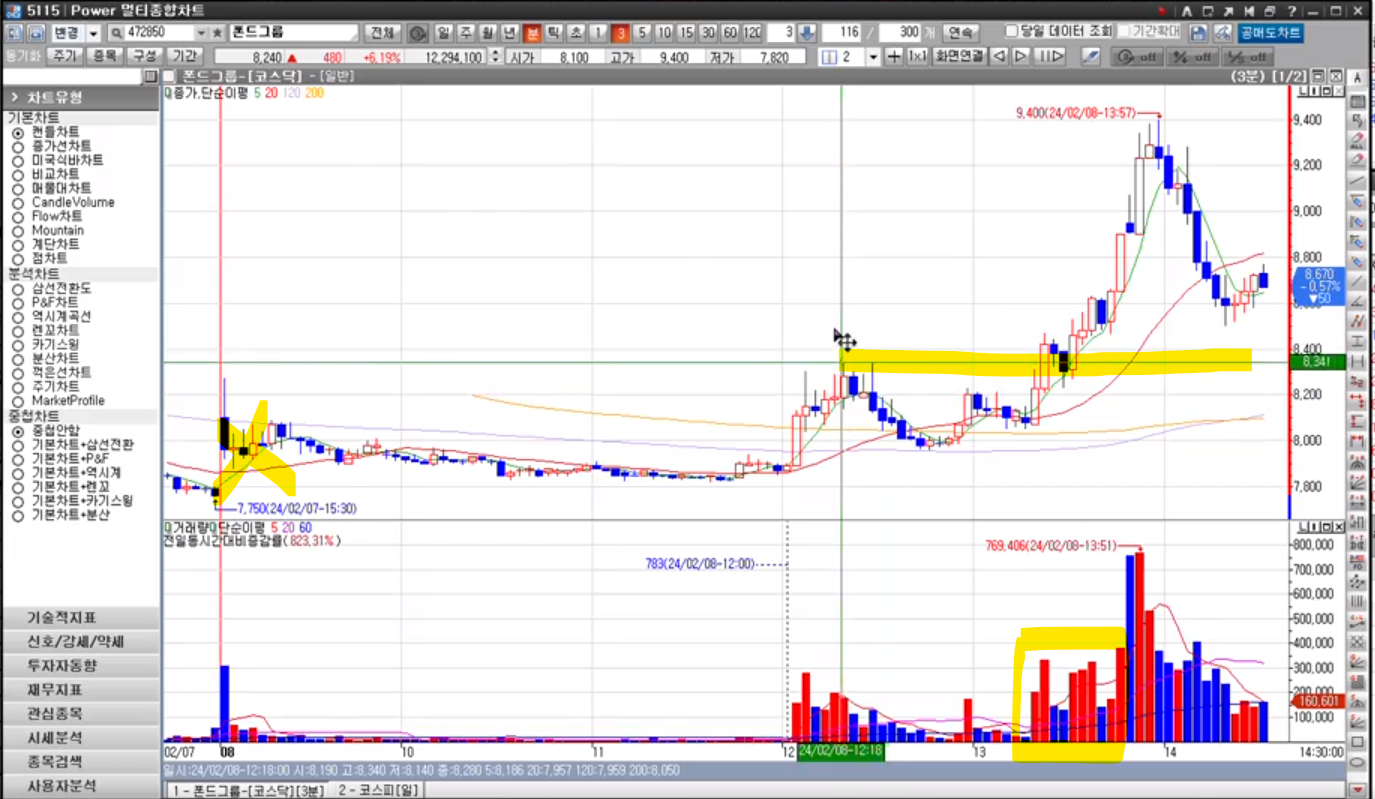
Task: Toggle first off indicator button
Action: pos(1139,57)
